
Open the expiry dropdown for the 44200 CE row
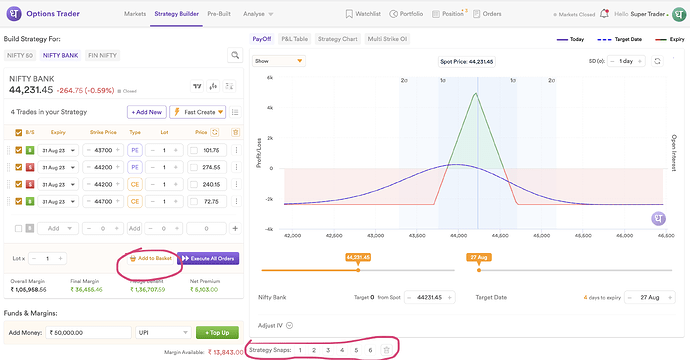[x=58, y=184]
